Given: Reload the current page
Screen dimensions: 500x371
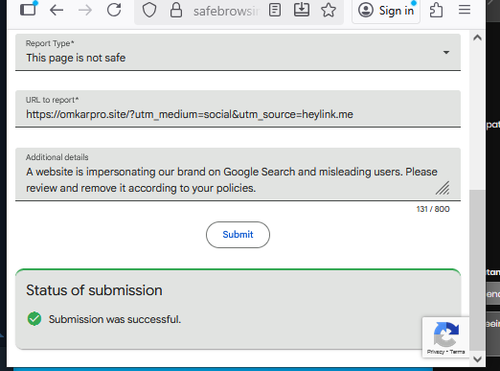Looking at the screenshot, I should [x=114, y=10].
